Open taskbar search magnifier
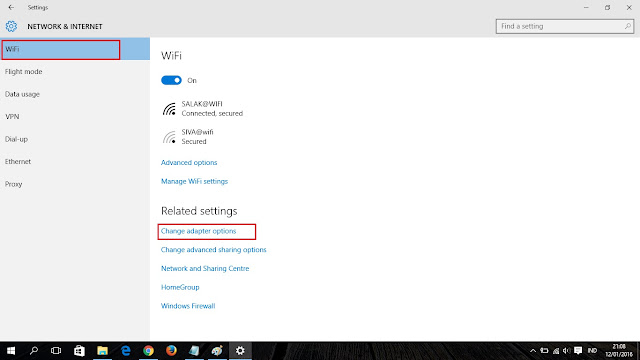Screen dimensions: 640x360 [34, 351]
